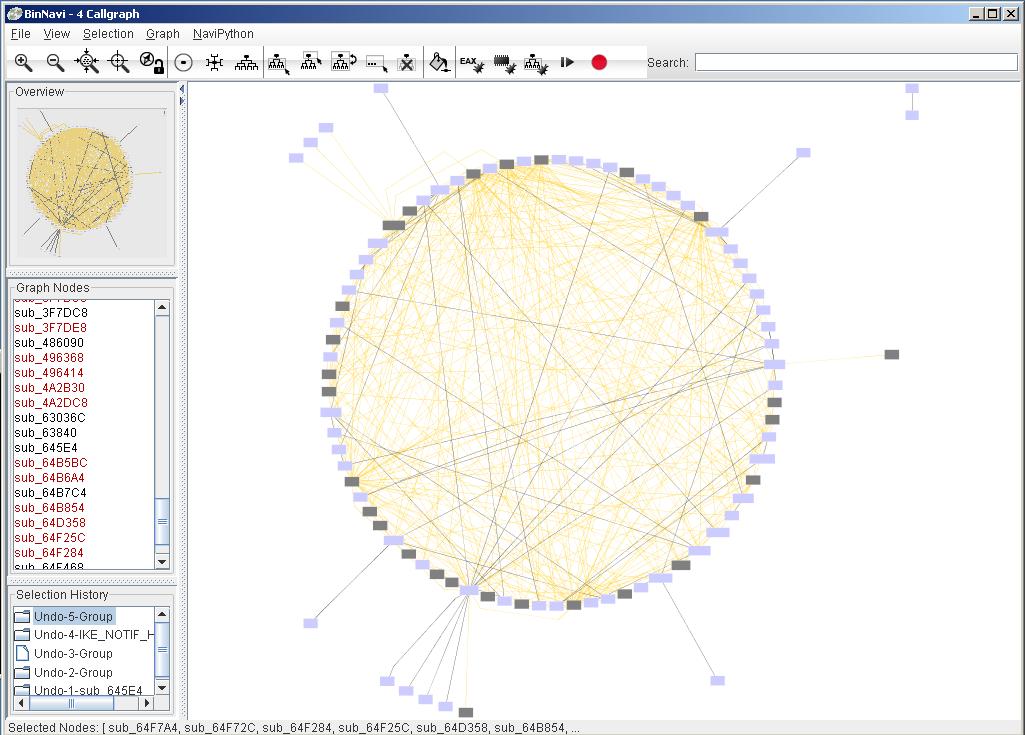Select sub_3F7DE8 in Graph Nodes list
Screen dimensions: 1025x735
(50, 328)
